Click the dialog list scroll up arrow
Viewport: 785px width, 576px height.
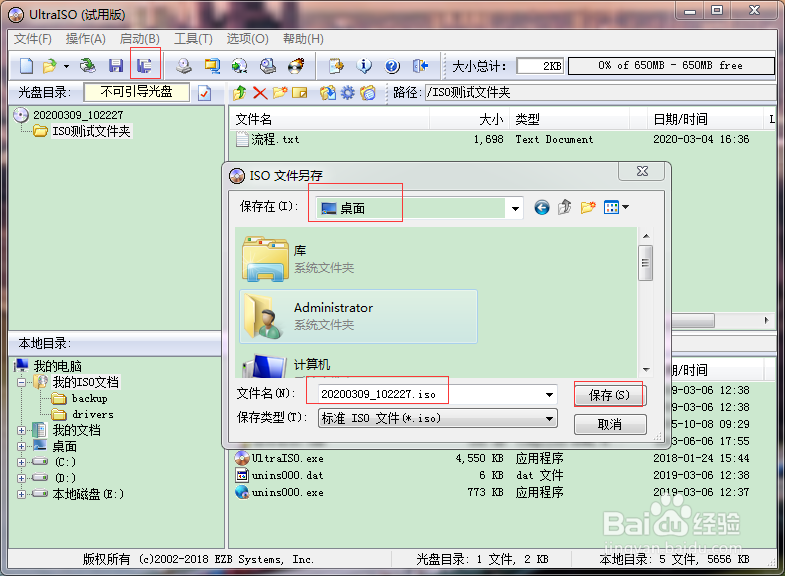tap(646, 236)
